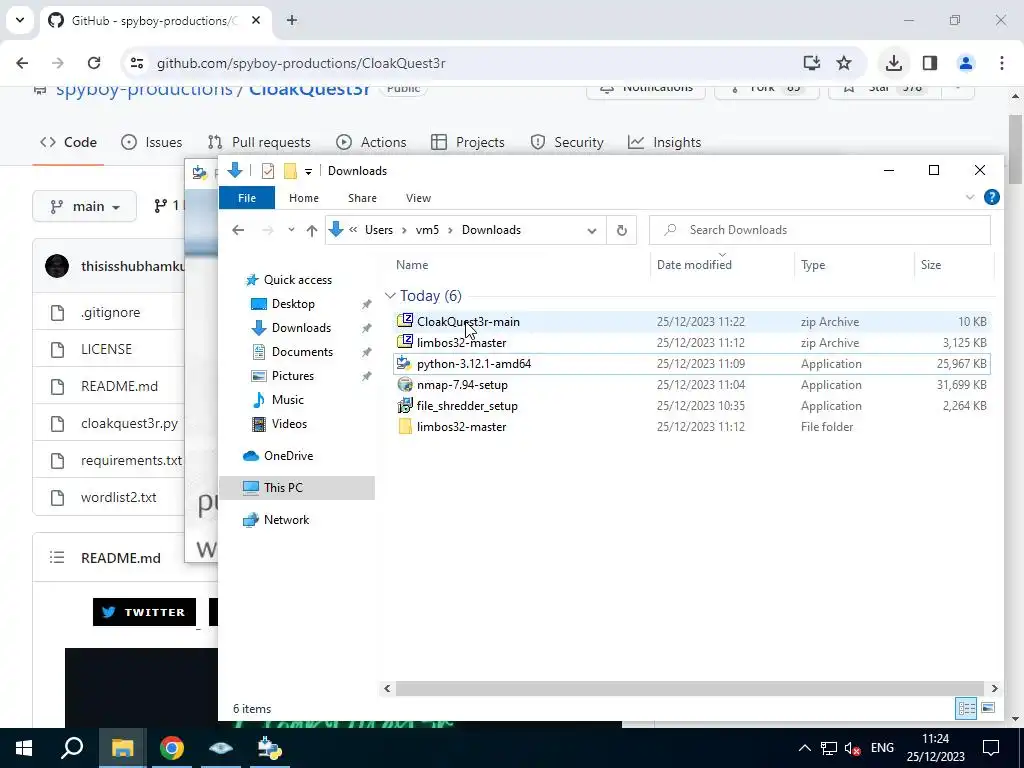This screenshot has height=768, width=1024.
Task: Click the Search Downloads field
Action: point(820,230)
